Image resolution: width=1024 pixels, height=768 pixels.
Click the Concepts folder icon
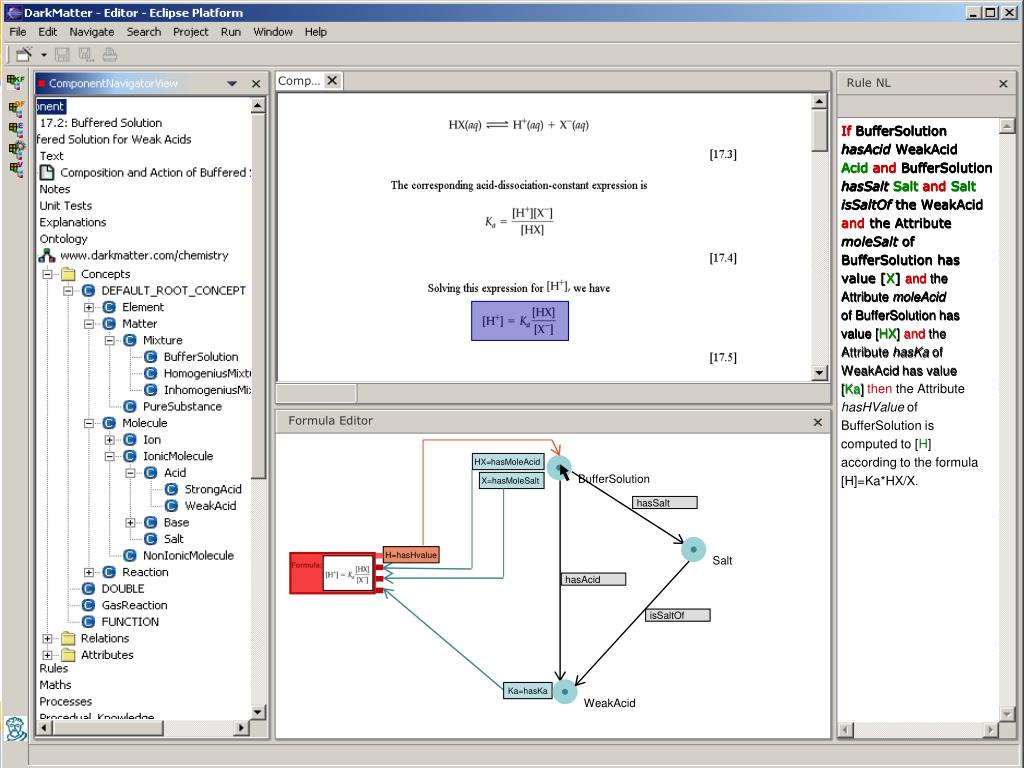click(69, 274)
